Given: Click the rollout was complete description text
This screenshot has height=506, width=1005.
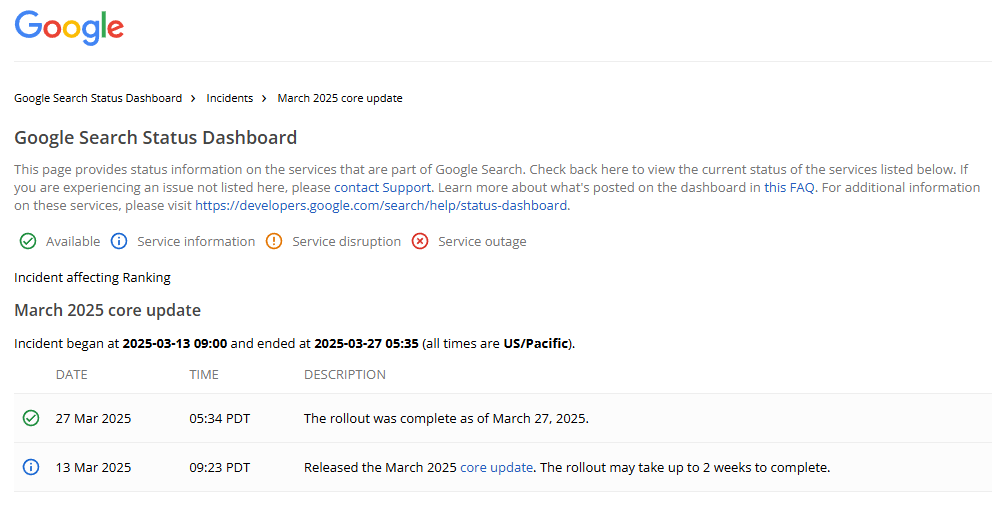Looking at the screenshot, I should pos(446,418).
